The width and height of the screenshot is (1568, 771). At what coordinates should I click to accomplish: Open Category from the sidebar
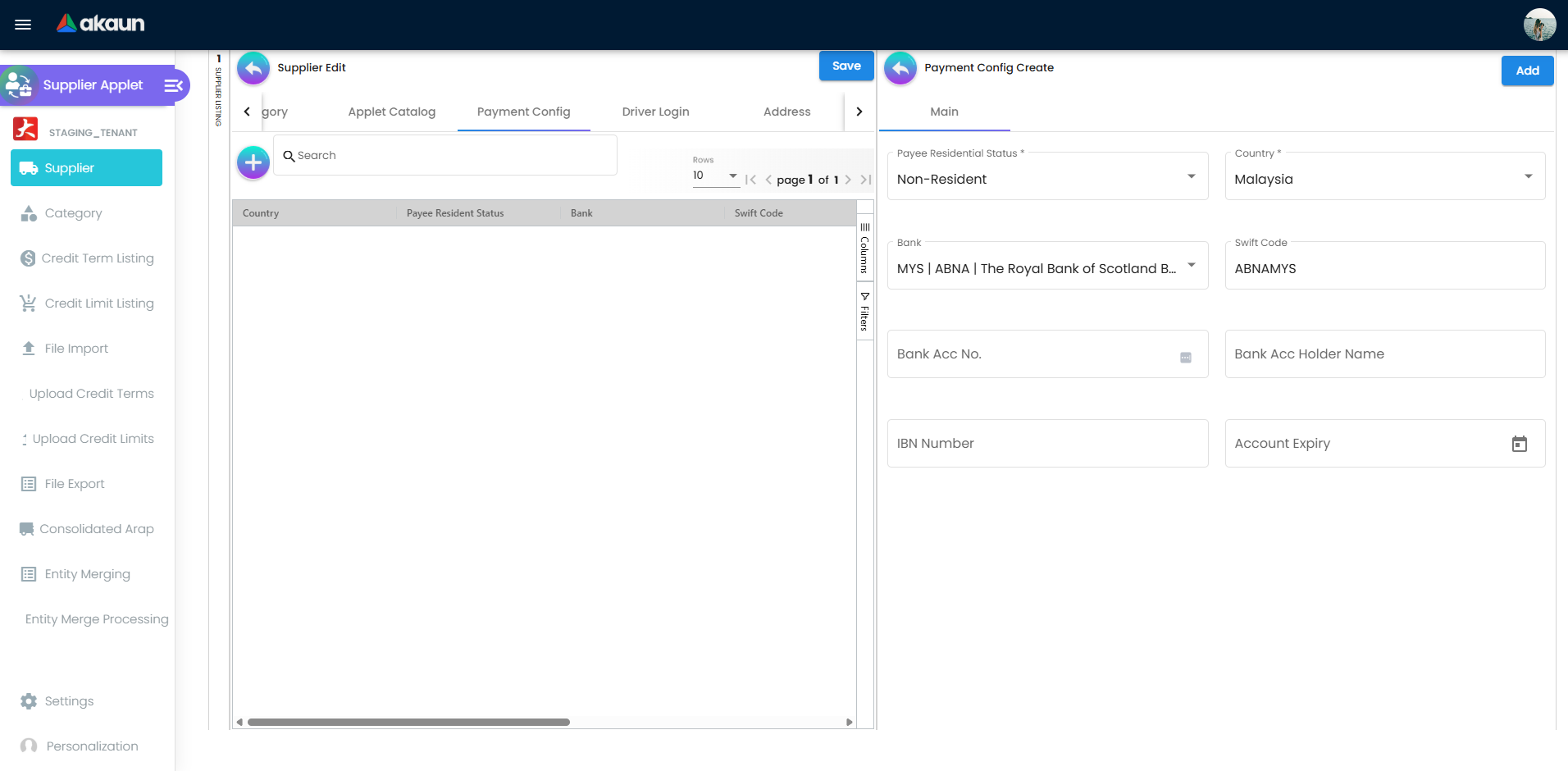click(73, 213)
